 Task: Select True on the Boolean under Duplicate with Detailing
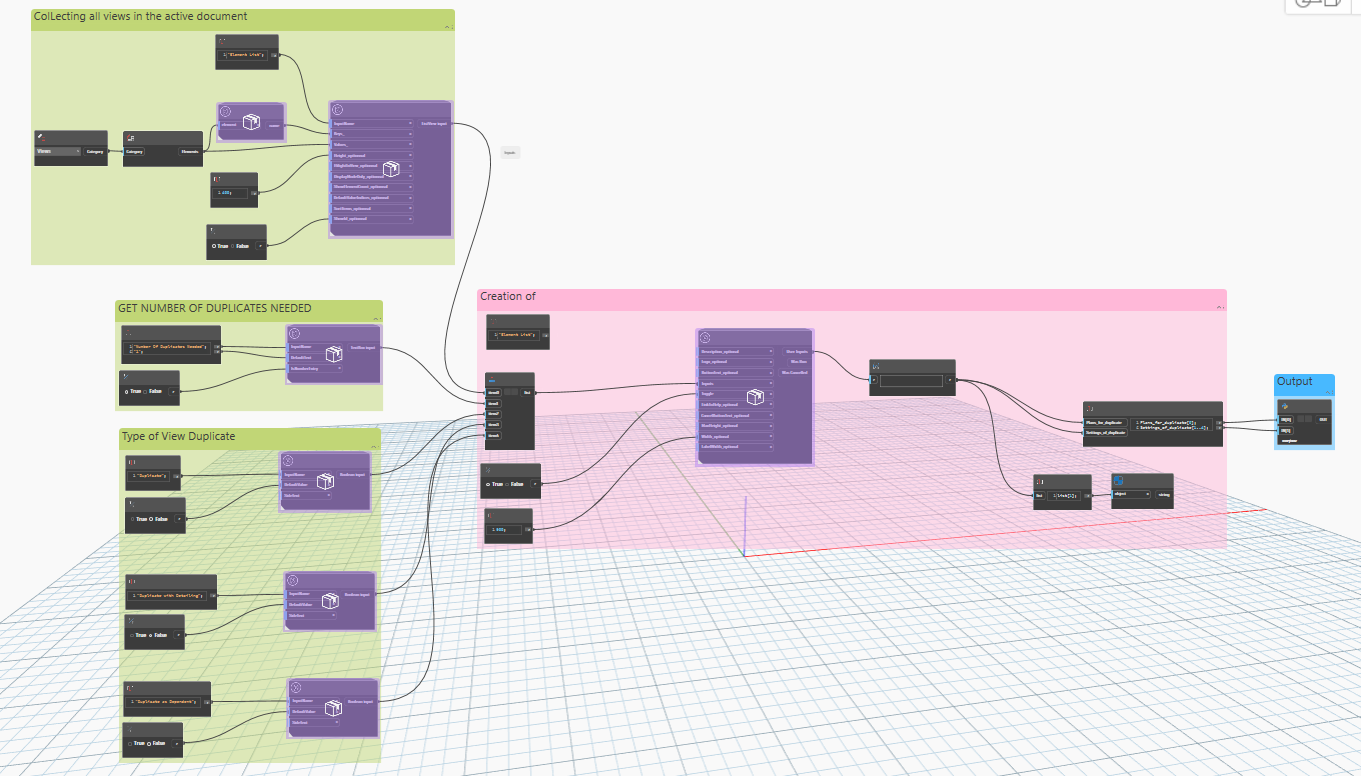pyautogui.click(x=138, y=634)
